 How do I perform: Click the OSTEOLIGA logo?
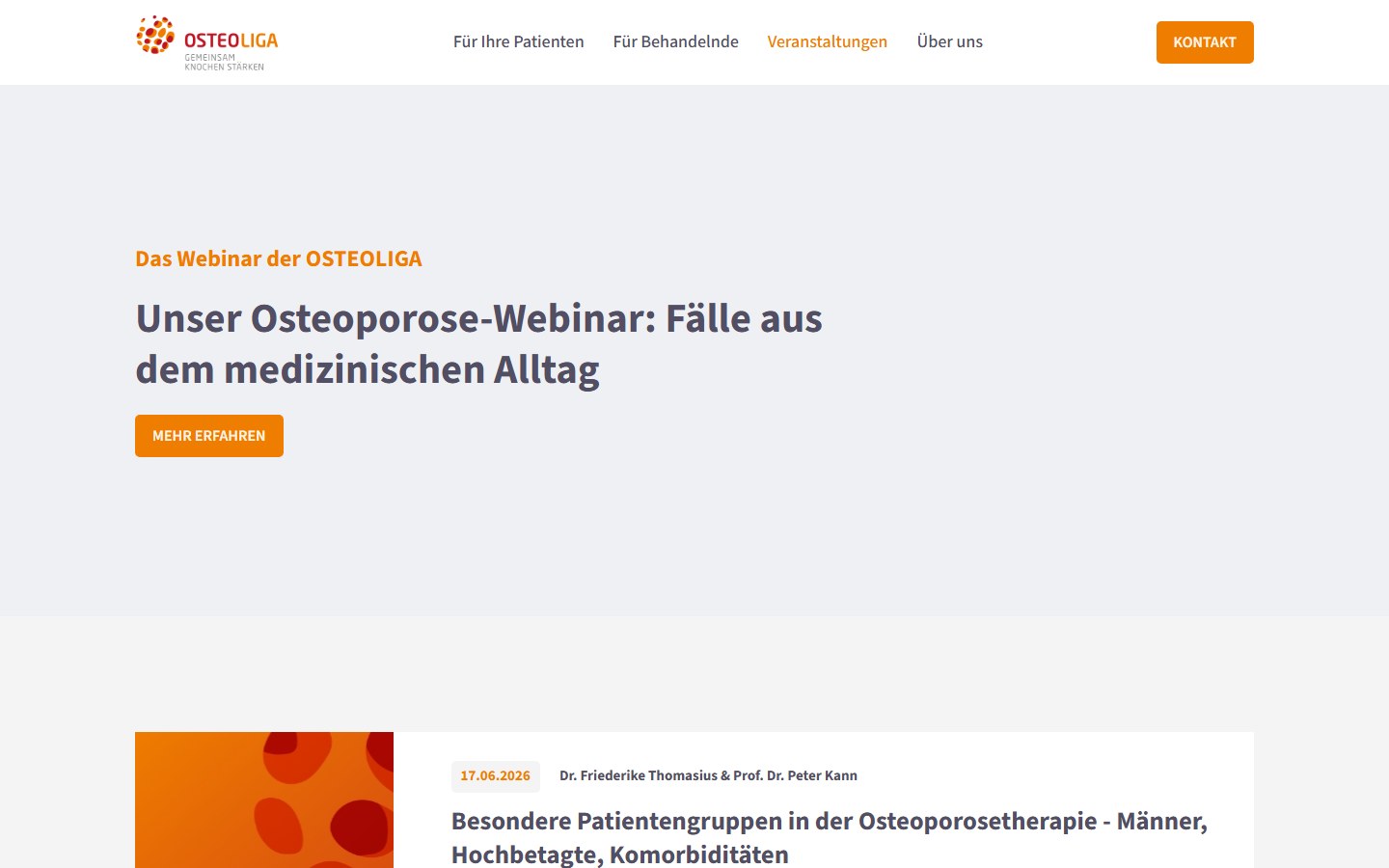point(206,42)
